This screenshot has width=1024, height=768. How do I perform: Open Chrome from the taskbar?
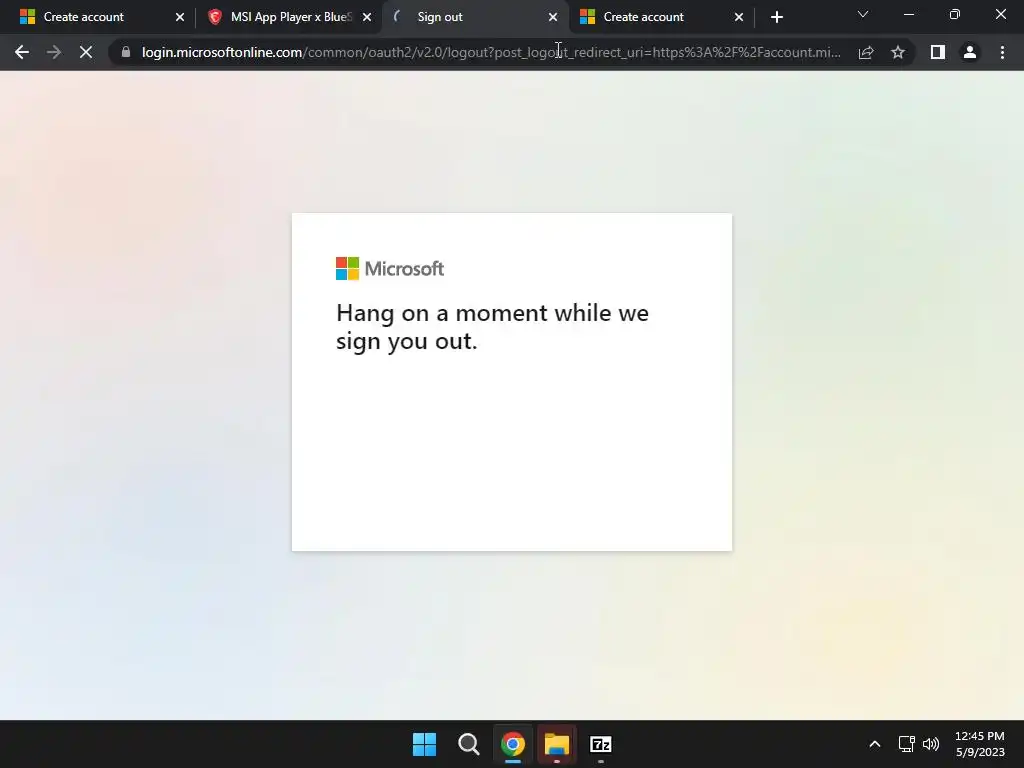513,744
